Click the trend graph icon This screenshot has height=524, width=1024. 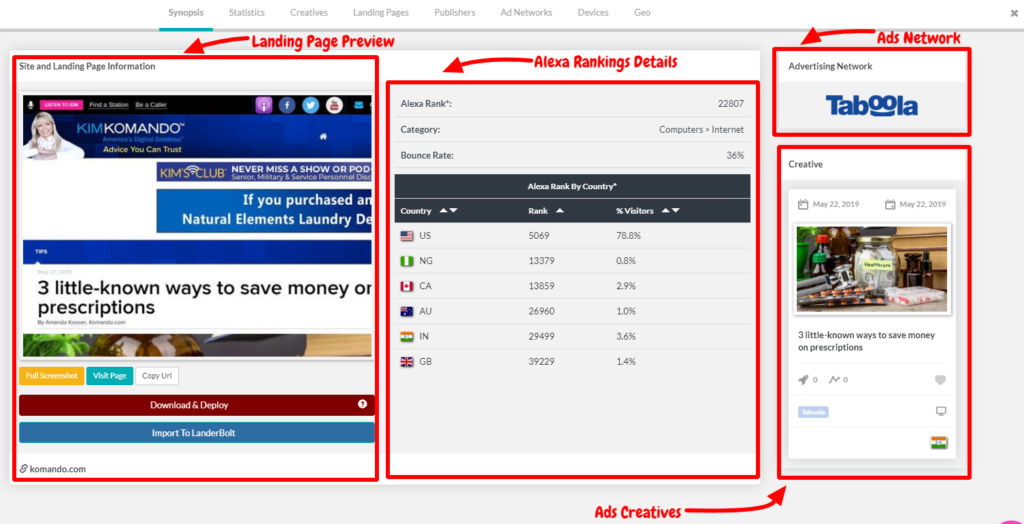coord(834,380)
